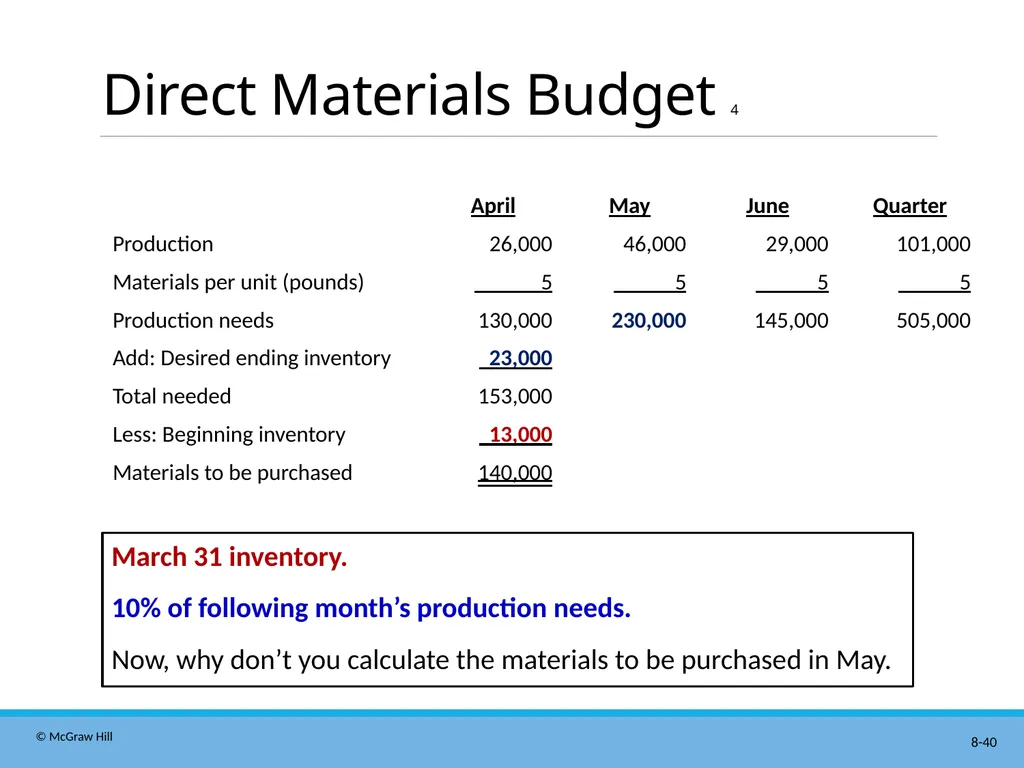The image size is (1024, 768).
Task: Click May's materials per unit value 5
Action: [x=680, y=283]
